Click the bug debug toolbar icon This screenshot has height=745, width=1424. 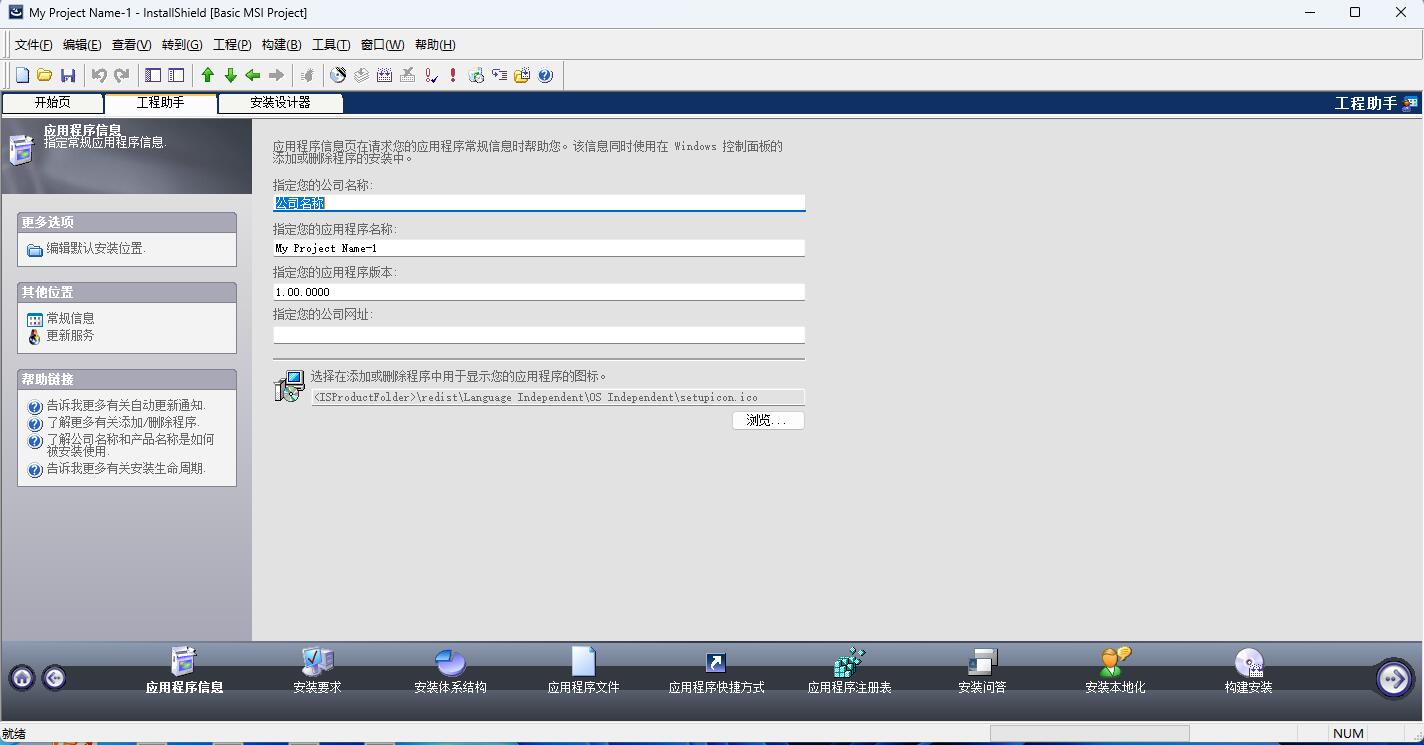[308, 75]
